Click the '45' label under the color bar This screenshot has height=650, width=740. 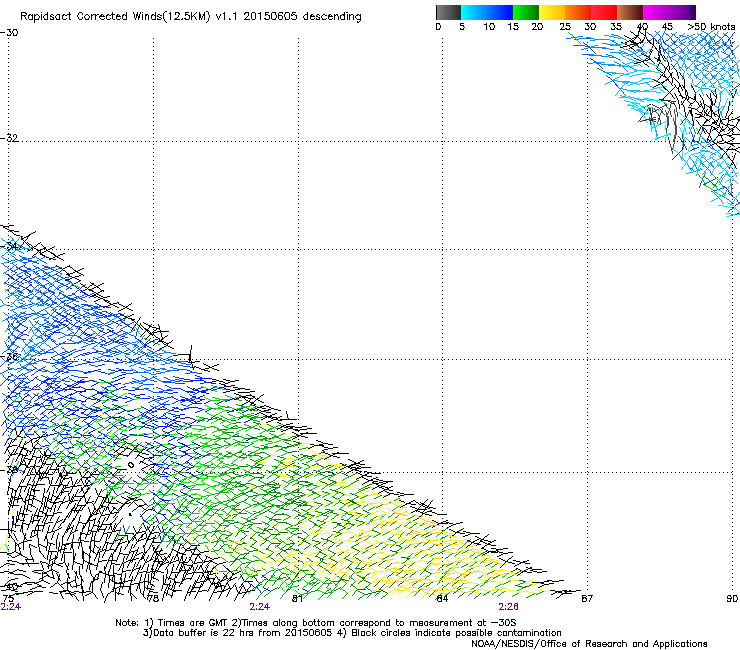667,26
